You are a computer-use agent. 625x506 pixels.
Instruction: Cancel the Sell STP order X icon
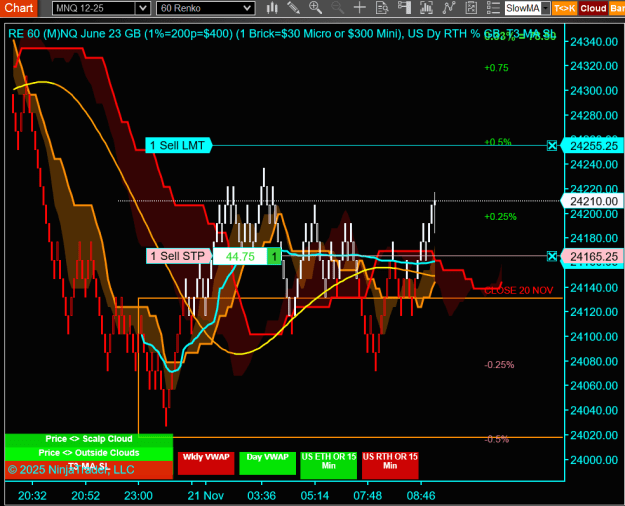pos(552,256)
